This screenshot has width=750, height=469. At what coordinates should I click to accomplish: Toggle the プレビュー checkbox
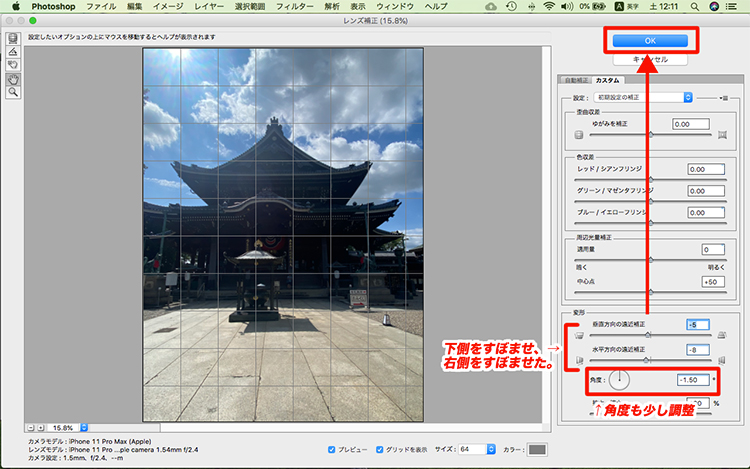point(331,449)
